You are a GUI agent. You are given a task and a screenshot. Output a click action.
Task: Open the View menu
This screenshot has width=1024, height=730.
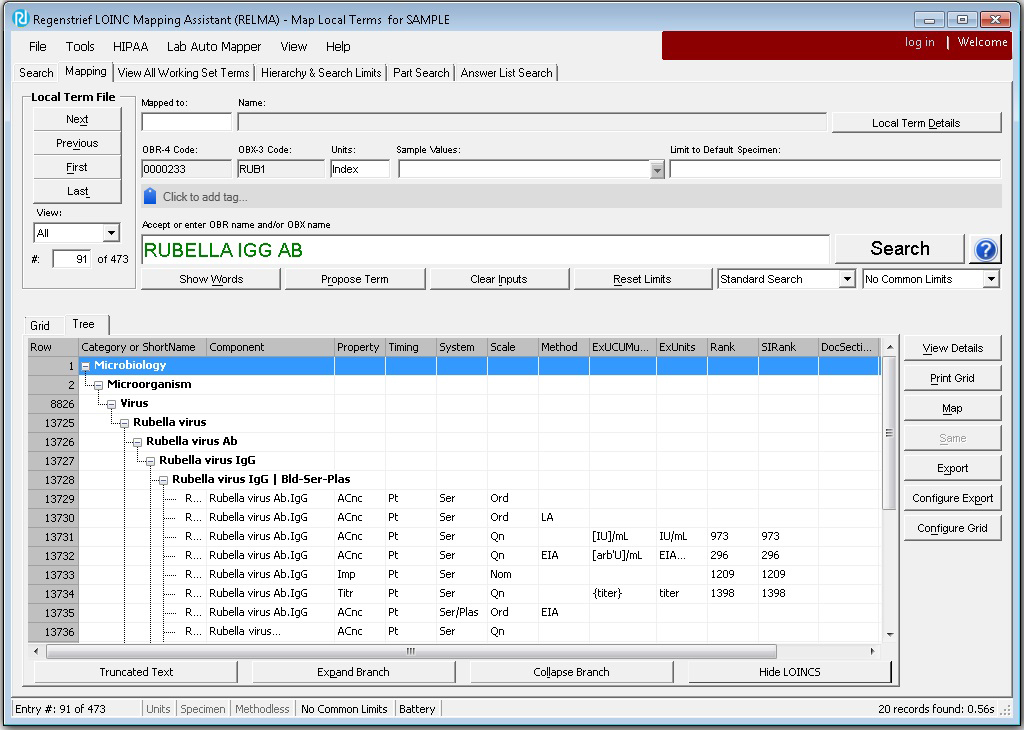pyautogui.click(x=294, y=46)
